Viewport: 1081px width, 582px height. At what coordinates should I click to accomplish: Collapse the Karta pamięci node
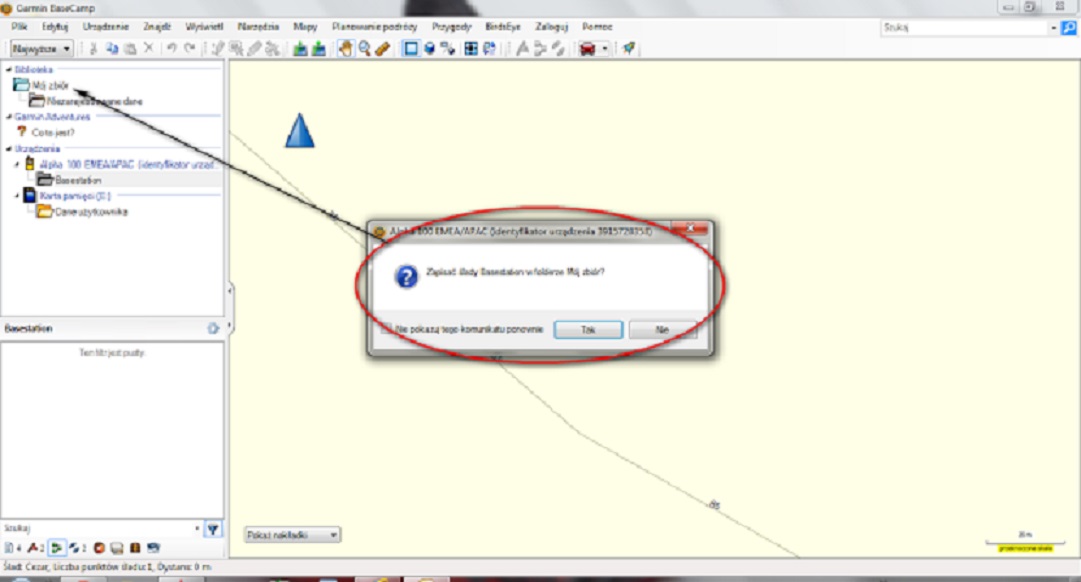[17, 196]
